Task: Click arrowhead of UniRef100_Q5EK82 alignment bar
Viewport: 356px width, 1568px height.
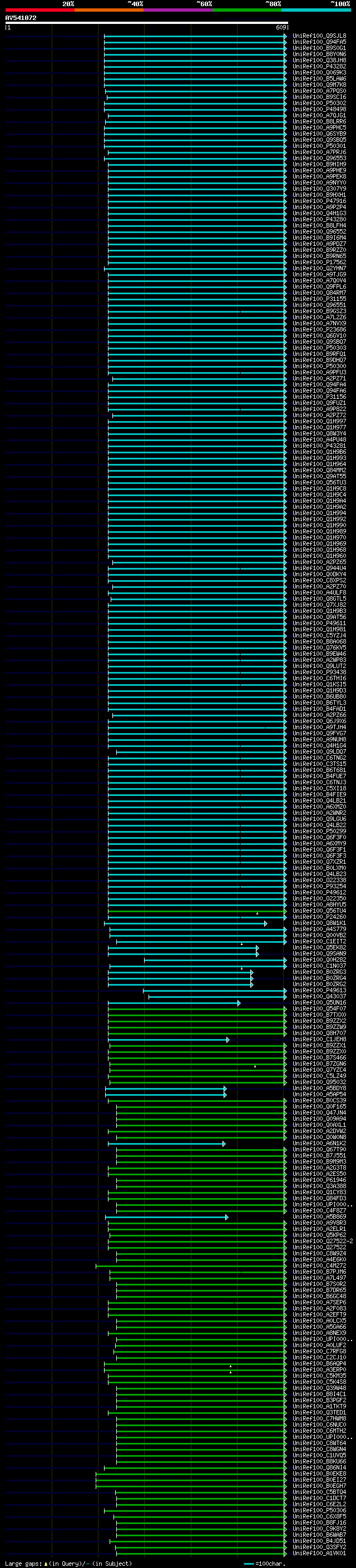Action: (258, 948)
